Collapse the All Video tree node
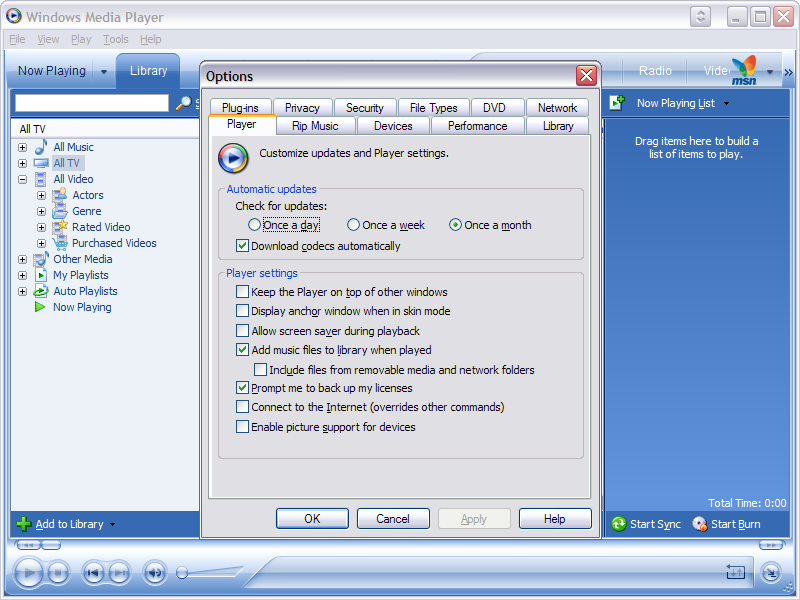 pos(22,180)
